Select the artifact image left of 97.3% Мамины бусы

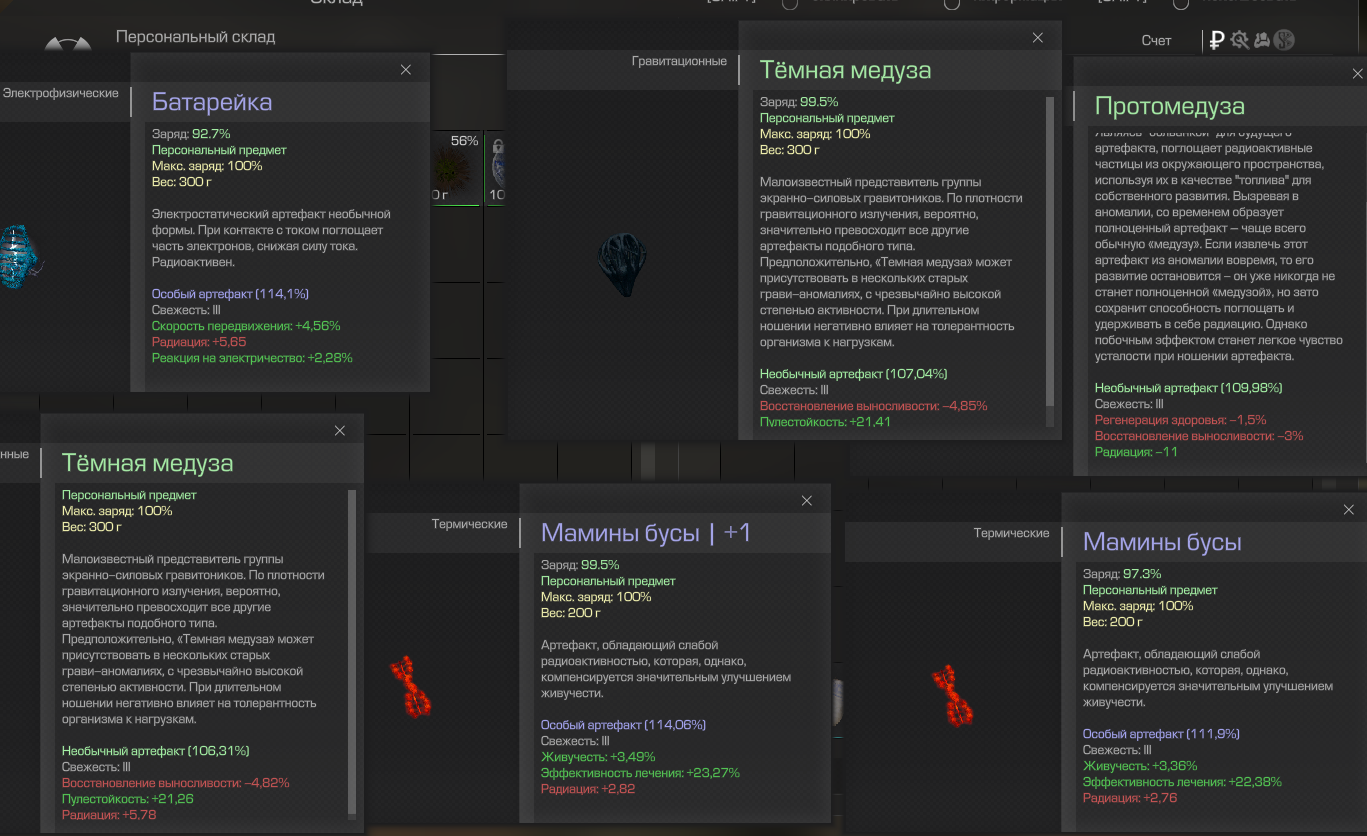tap(952, 694)
